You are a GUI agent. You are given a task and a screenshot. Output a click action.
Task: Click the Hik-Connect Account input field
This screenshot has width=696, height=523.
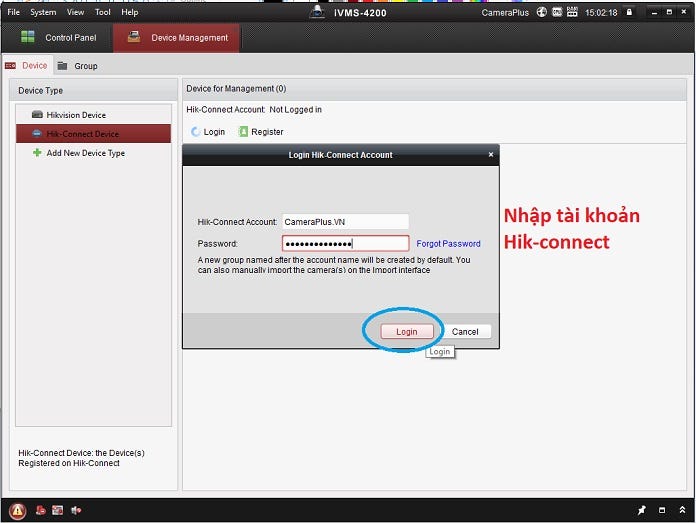[x=345, y=222]
